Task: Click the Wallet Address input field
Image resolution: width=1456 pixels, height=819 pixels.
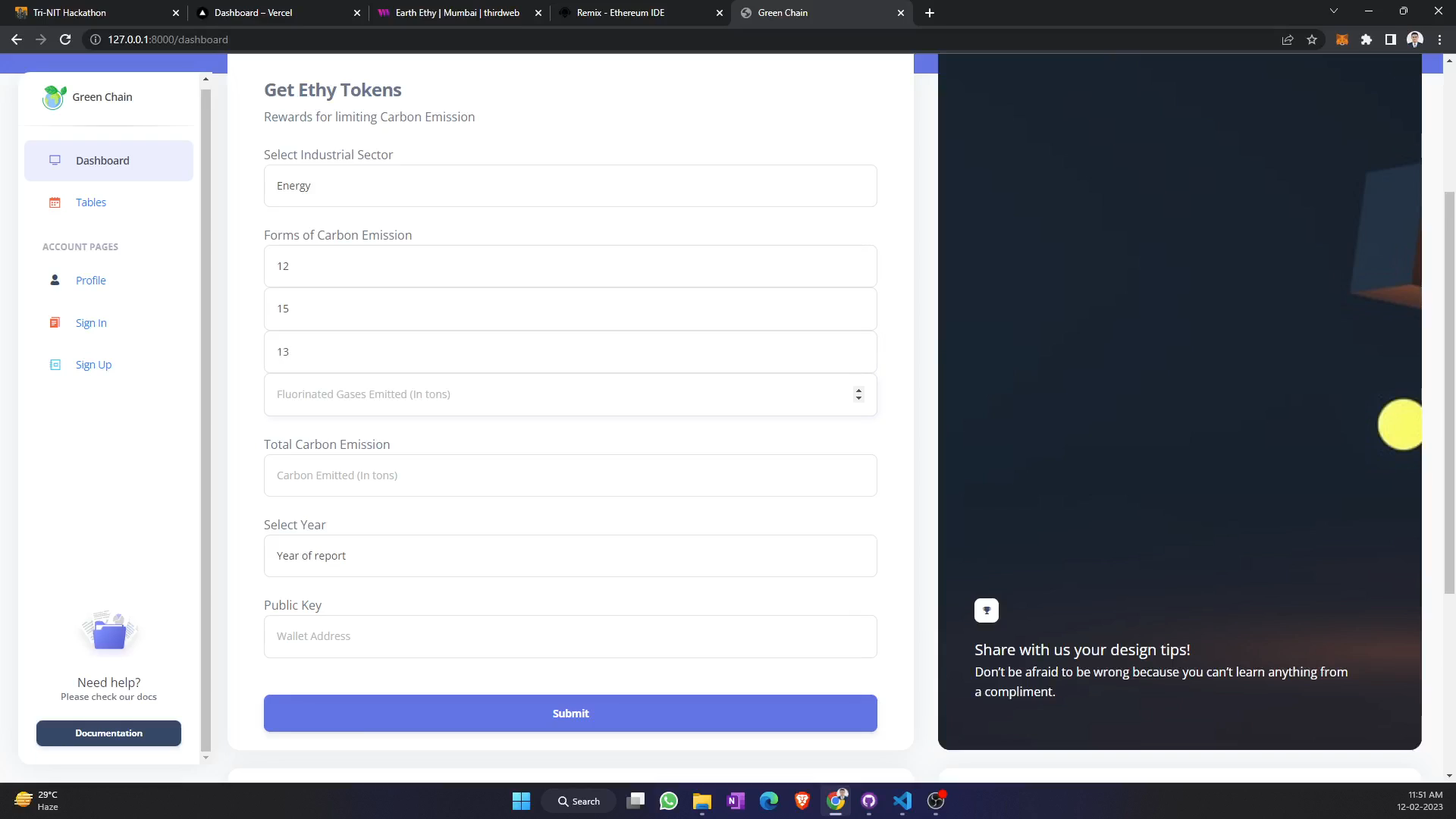Action: 570,636
